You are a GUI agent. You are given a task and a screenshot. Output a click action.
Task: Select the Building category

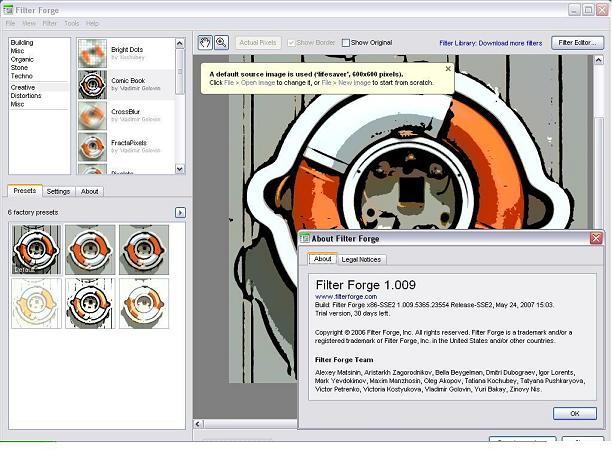click(22, 43)
